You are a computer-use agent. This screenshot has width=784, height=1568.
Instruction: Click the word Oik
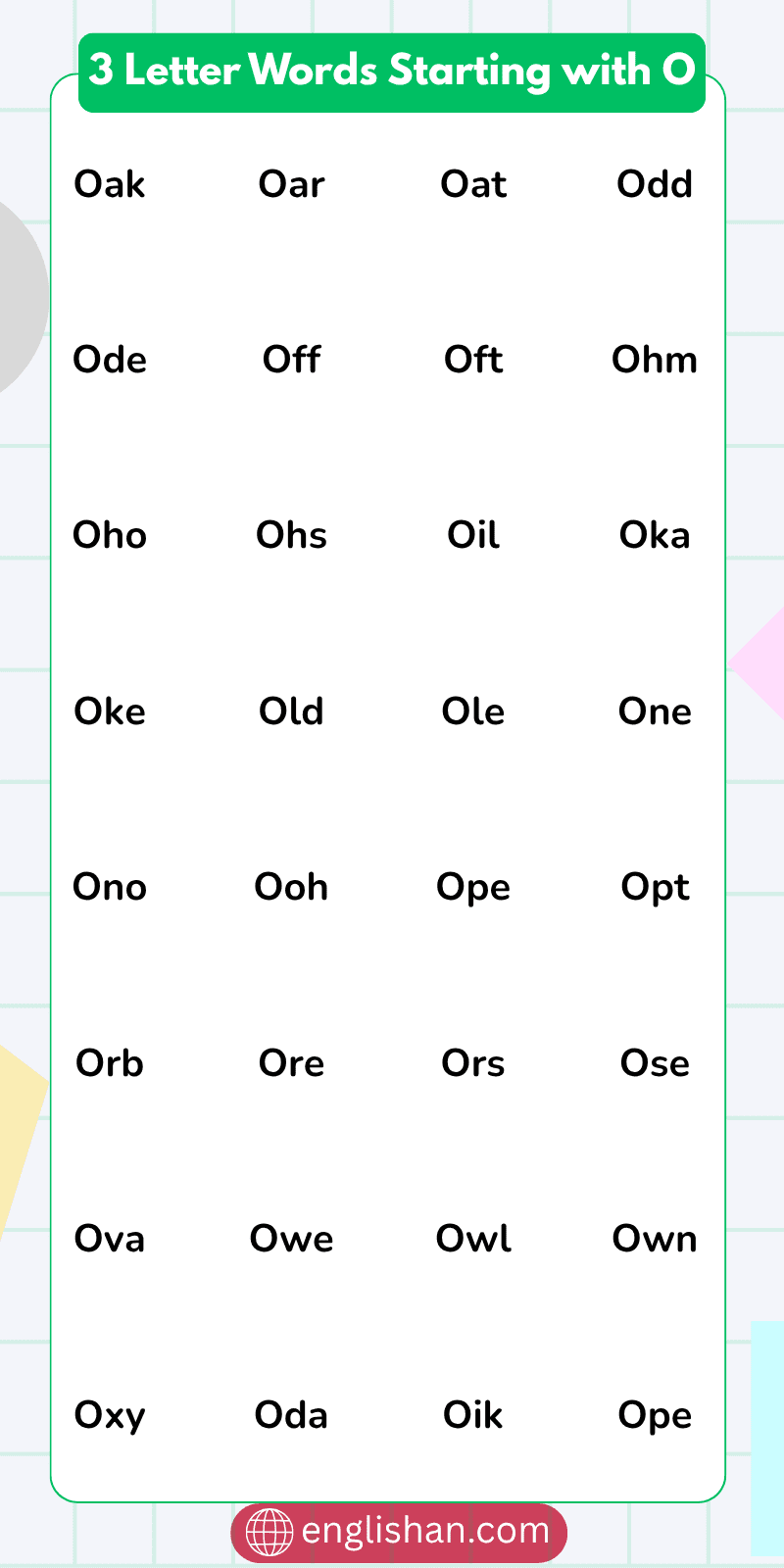click(473, 1415)
